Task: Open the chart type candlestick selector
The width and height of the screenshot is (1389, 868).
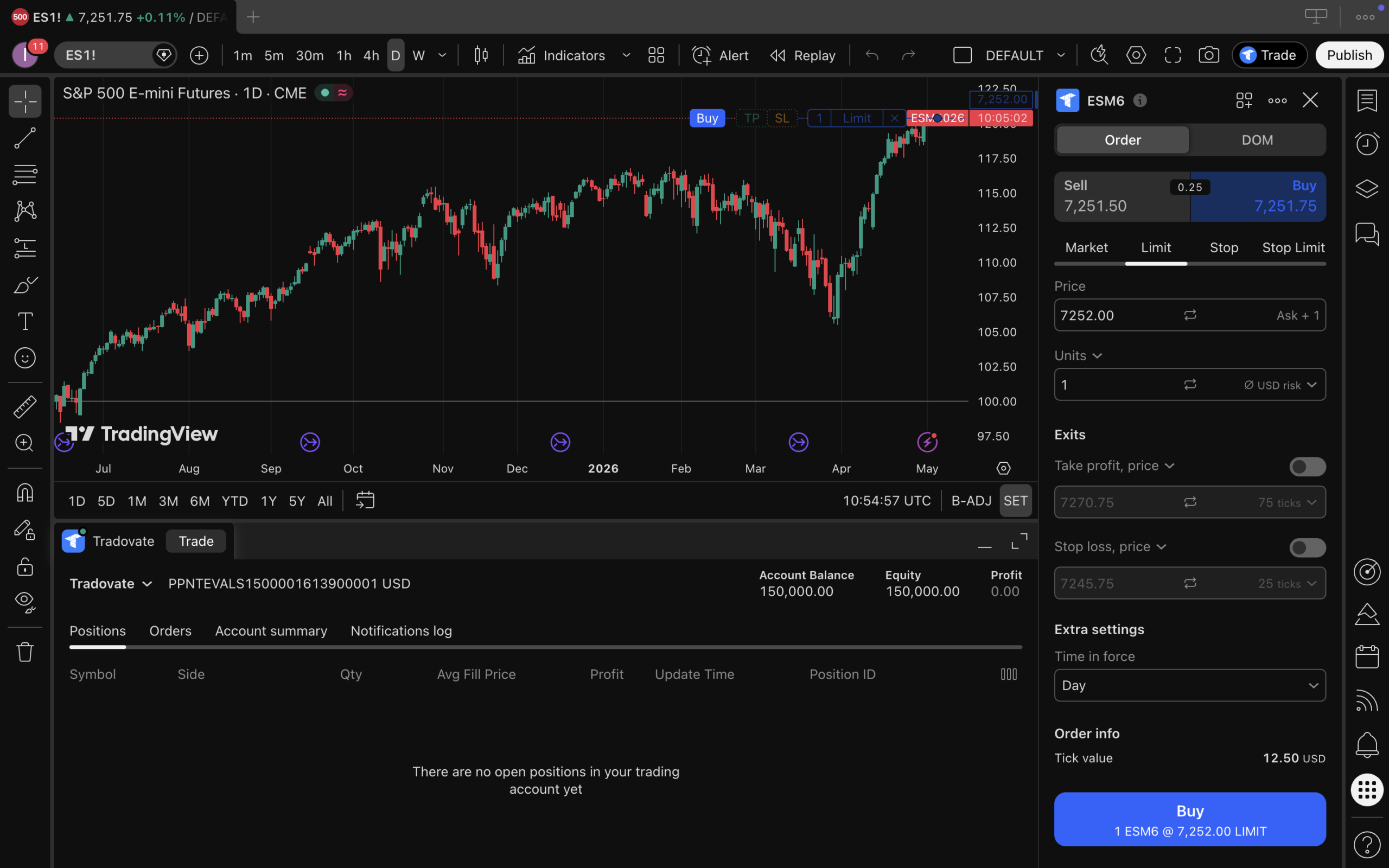Action: [x=481, y=55]
